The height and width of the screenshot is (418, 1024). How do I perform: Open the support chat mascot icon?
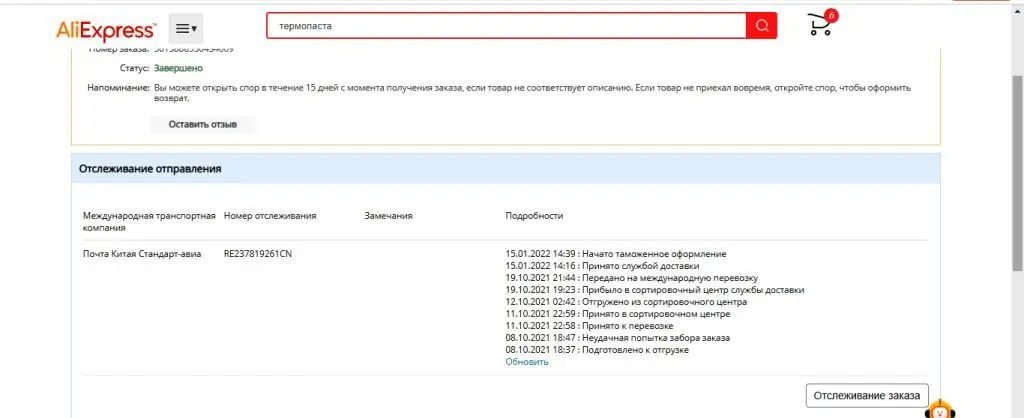[938, 408]
